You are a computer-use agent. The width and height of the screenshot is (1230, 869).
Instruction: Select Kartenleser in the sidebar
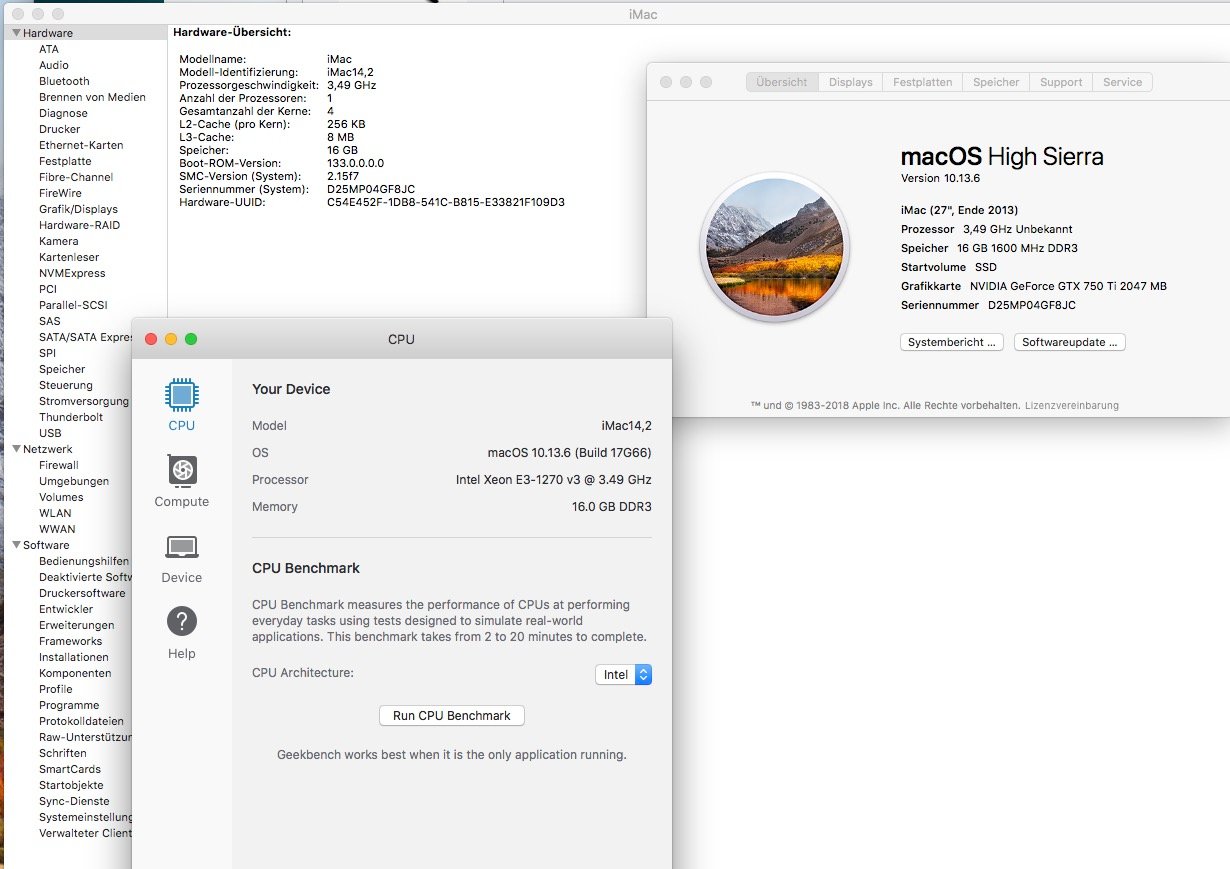coord(69,257)
